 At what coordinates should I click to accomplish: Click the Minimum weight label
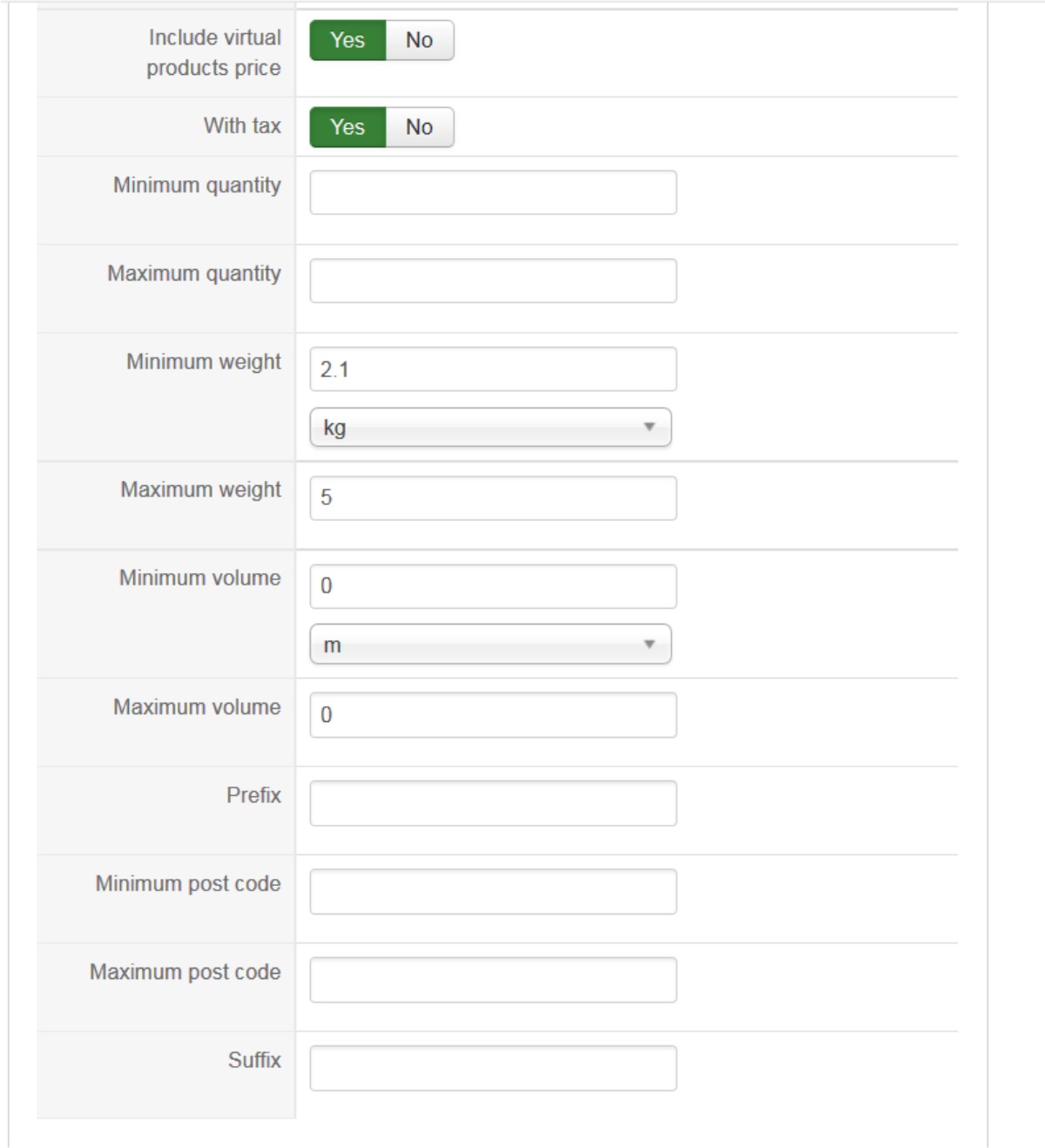[x=204, y=361]
